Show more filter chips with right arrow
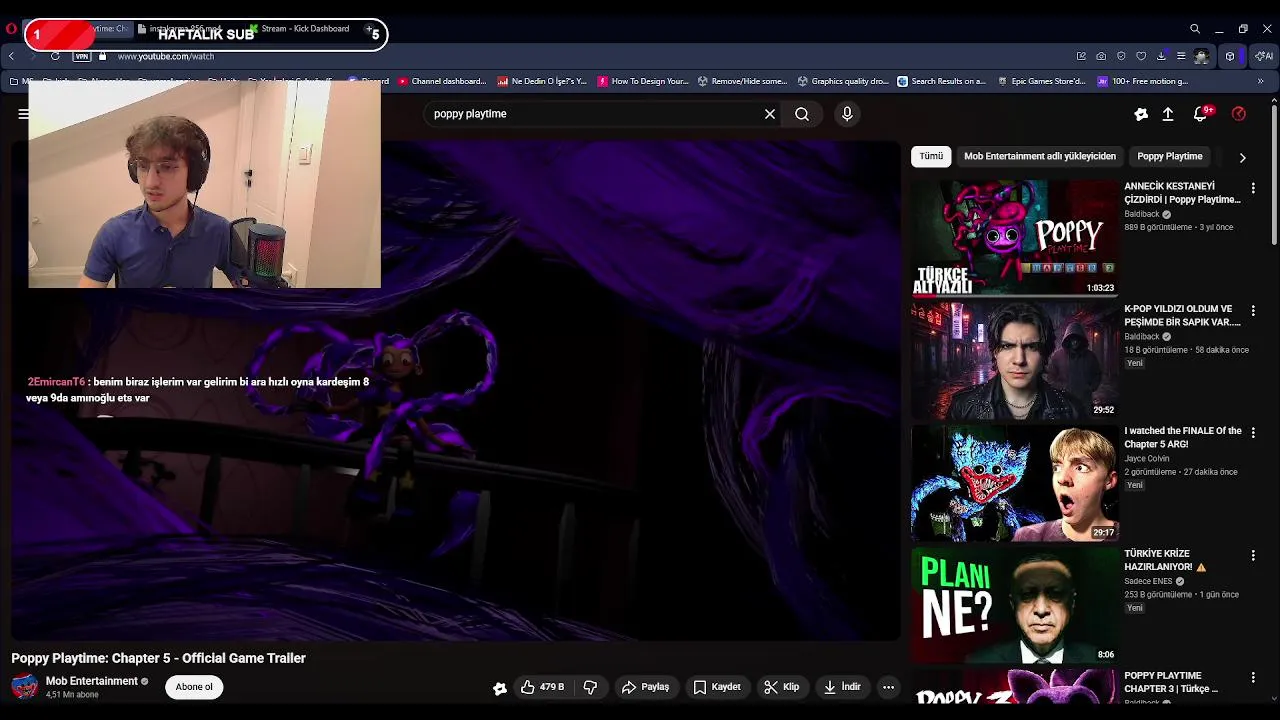 coord(1242,157)
